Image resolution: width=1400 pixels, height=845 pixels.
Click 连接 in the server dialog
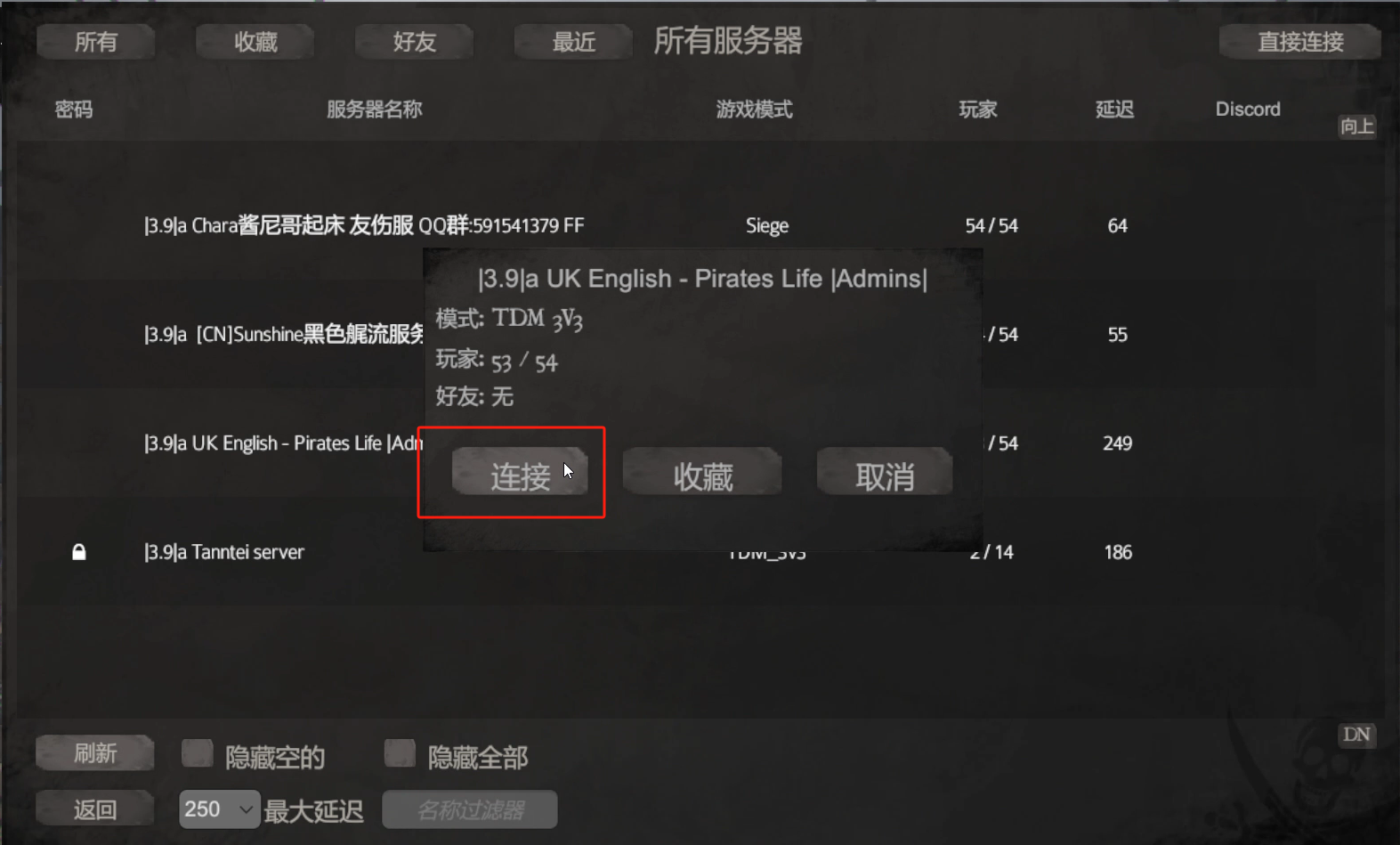(520, 472)
